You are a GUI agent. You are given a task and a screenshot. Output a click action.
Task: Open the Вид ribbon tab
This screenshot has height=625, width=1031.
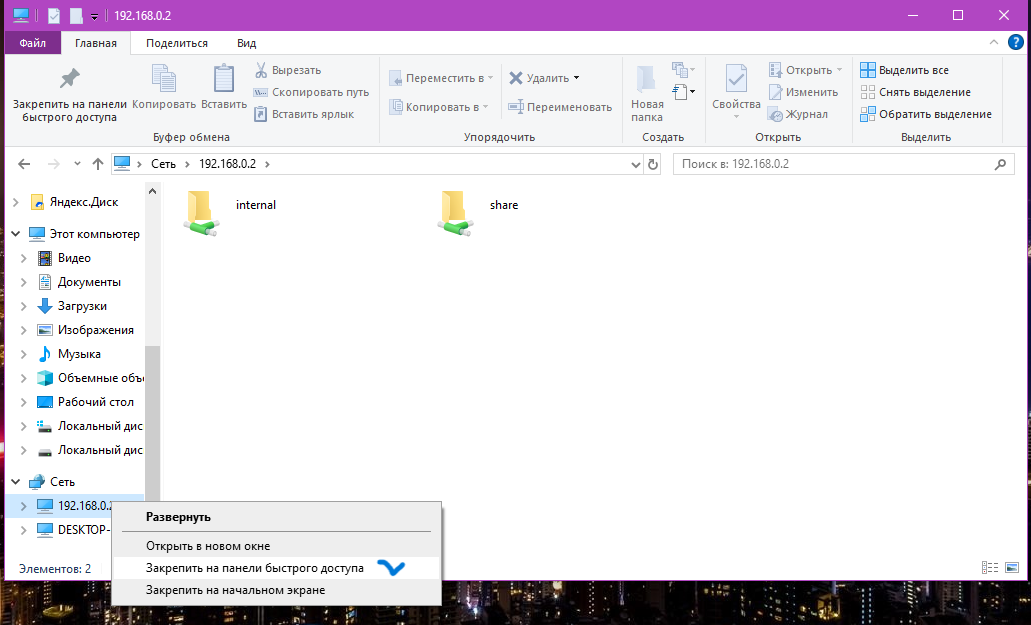click(x=247, y=43)
